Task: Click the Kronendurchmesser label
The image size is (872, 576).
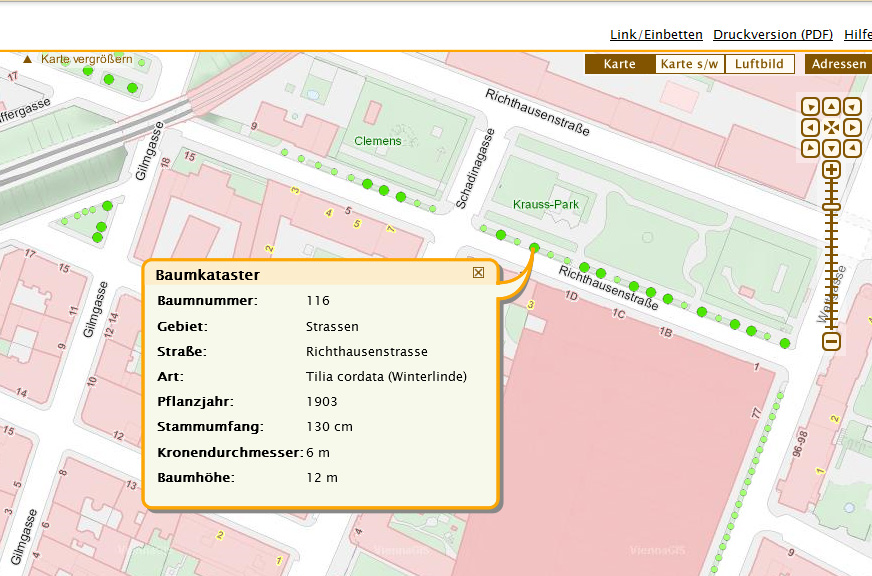Action: 230,453
